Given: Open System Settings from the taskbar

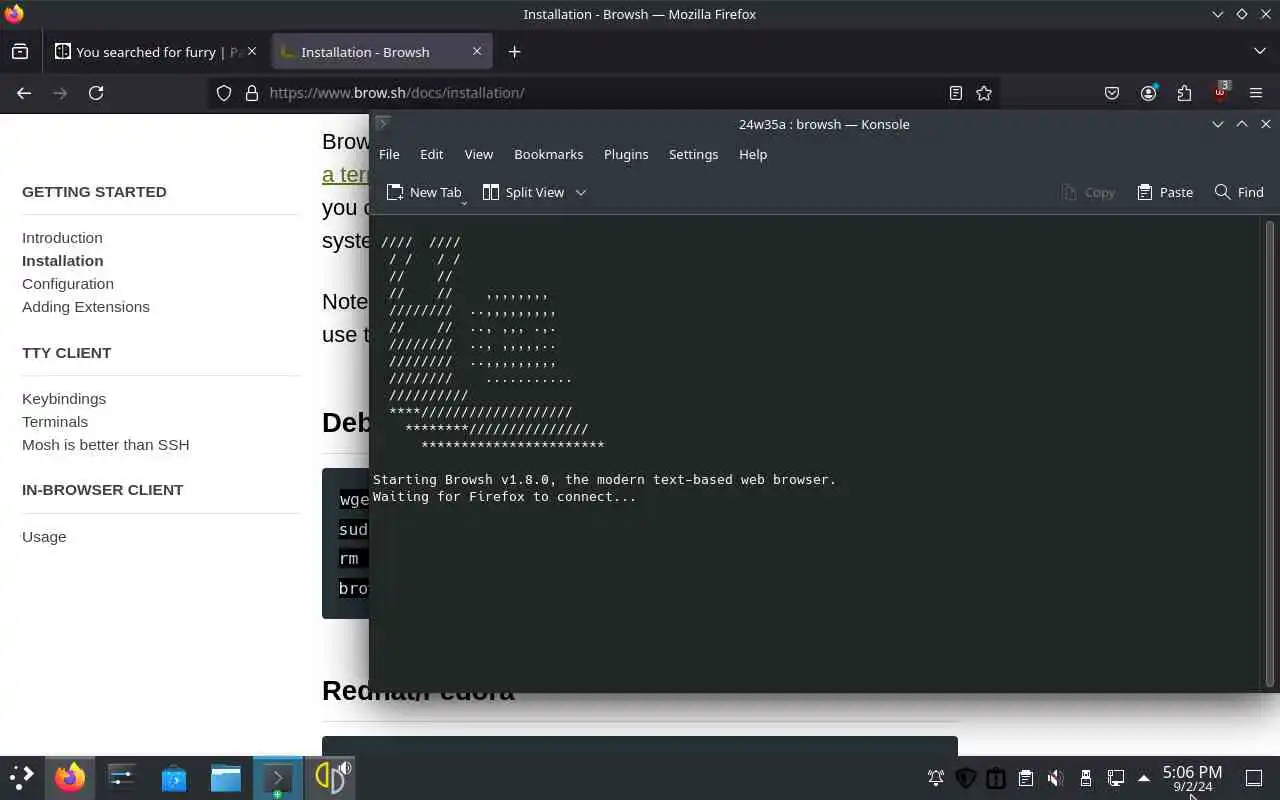Looking at the screenshot, I should (122, 777).
